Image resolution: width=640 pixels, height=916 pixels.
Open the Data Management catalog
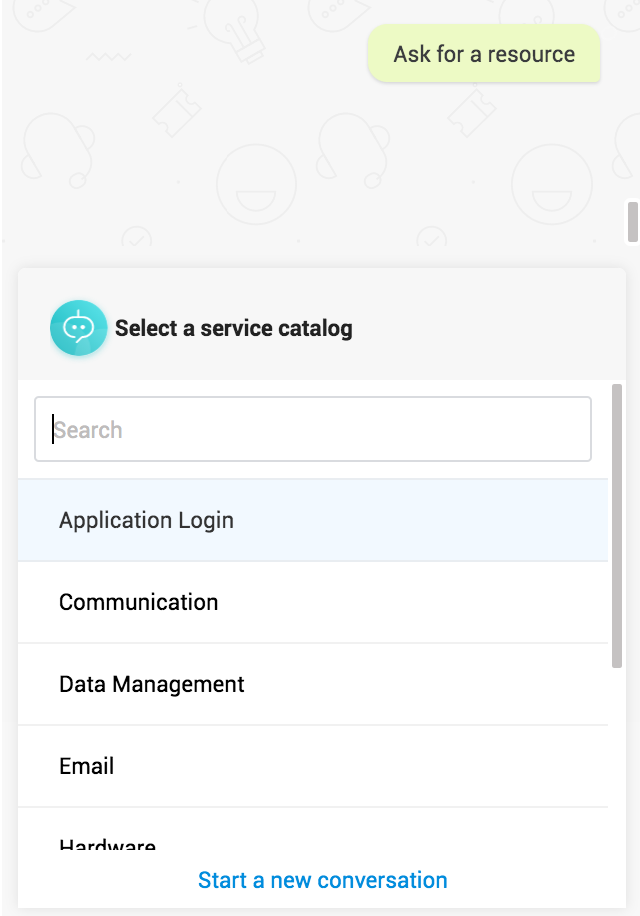click(152, 684)
